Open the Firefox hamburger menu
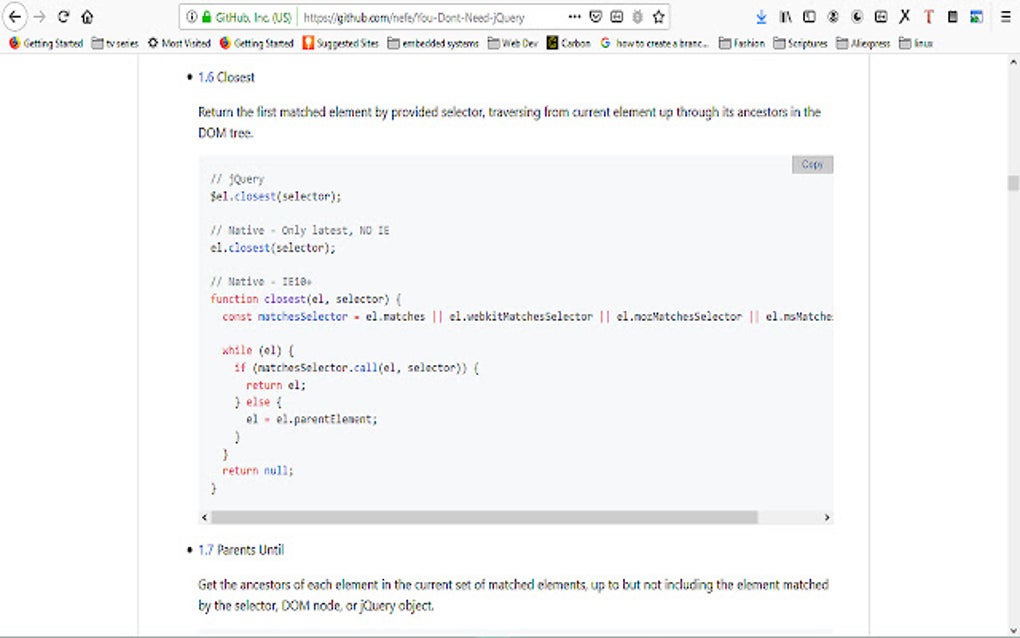Screen dimensions: 1020x638 tap(1004, 17)
